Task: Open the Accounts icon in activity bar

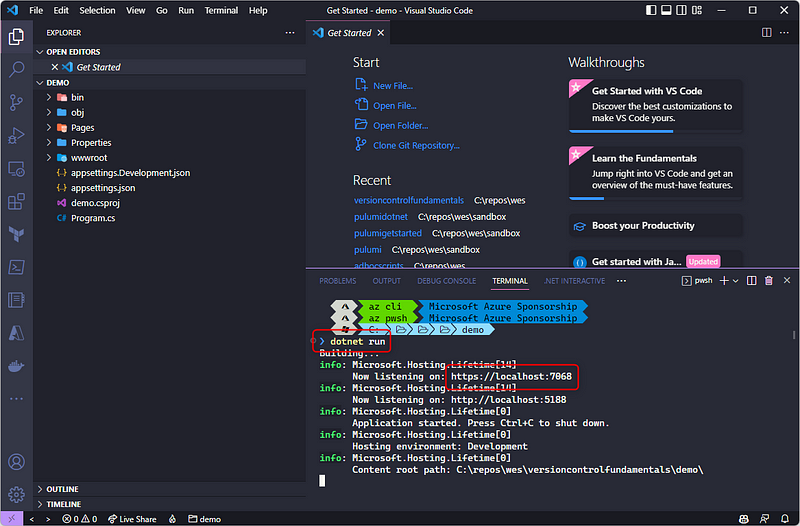Action: pyautogui.click(x=16, y=462)
